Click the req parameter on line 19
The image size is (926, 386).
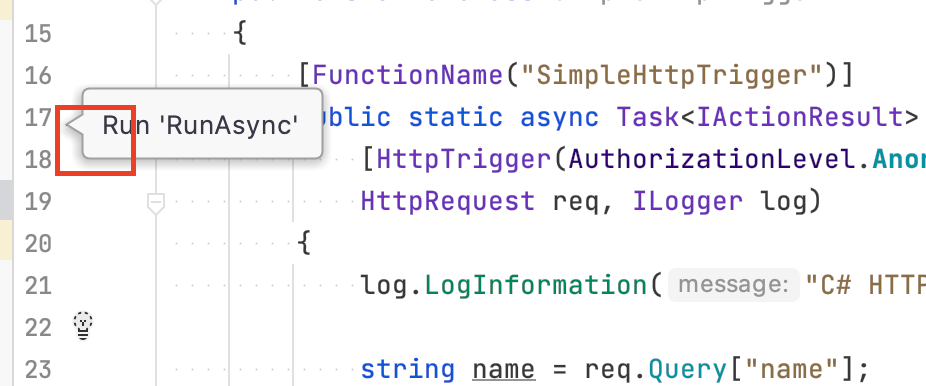tap(576, 204)
